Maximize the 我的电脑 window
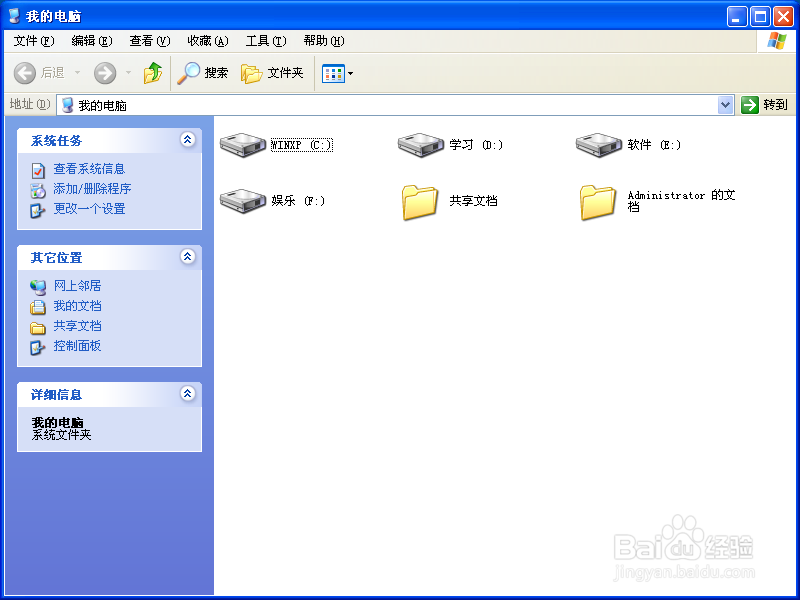Screen dimensions: 800x600 tap(760, 17)
